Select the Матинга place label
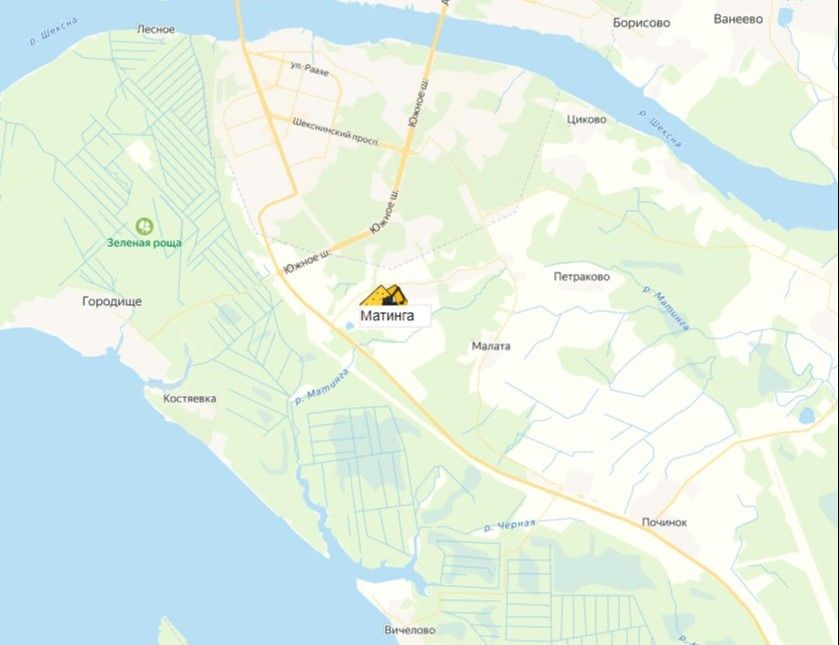The image size is (839, 645). click(387, 316)
